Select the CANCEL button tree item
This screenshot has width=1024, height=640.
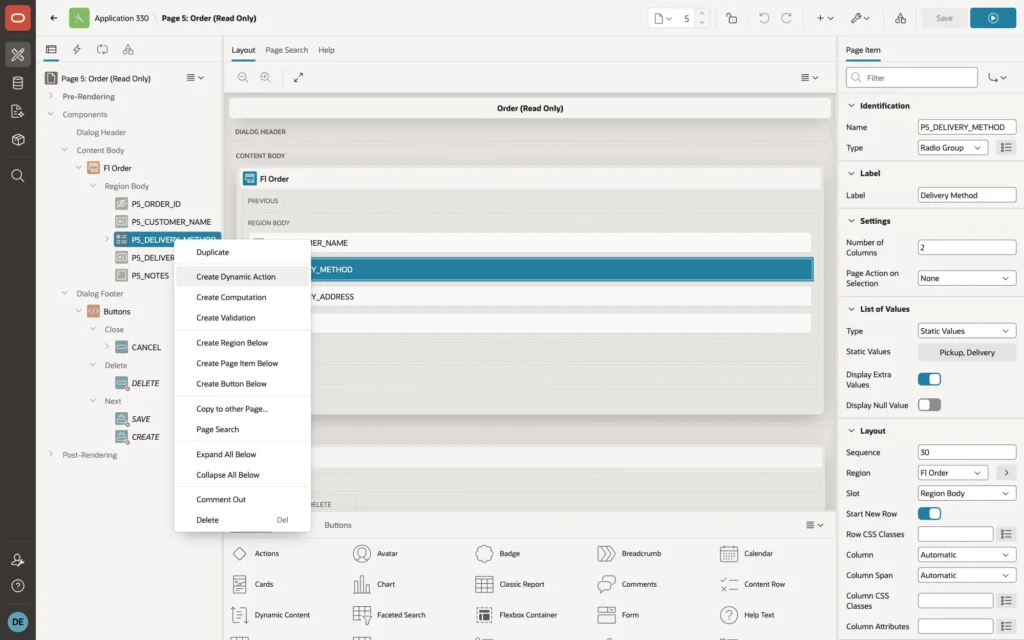(146, 347)
